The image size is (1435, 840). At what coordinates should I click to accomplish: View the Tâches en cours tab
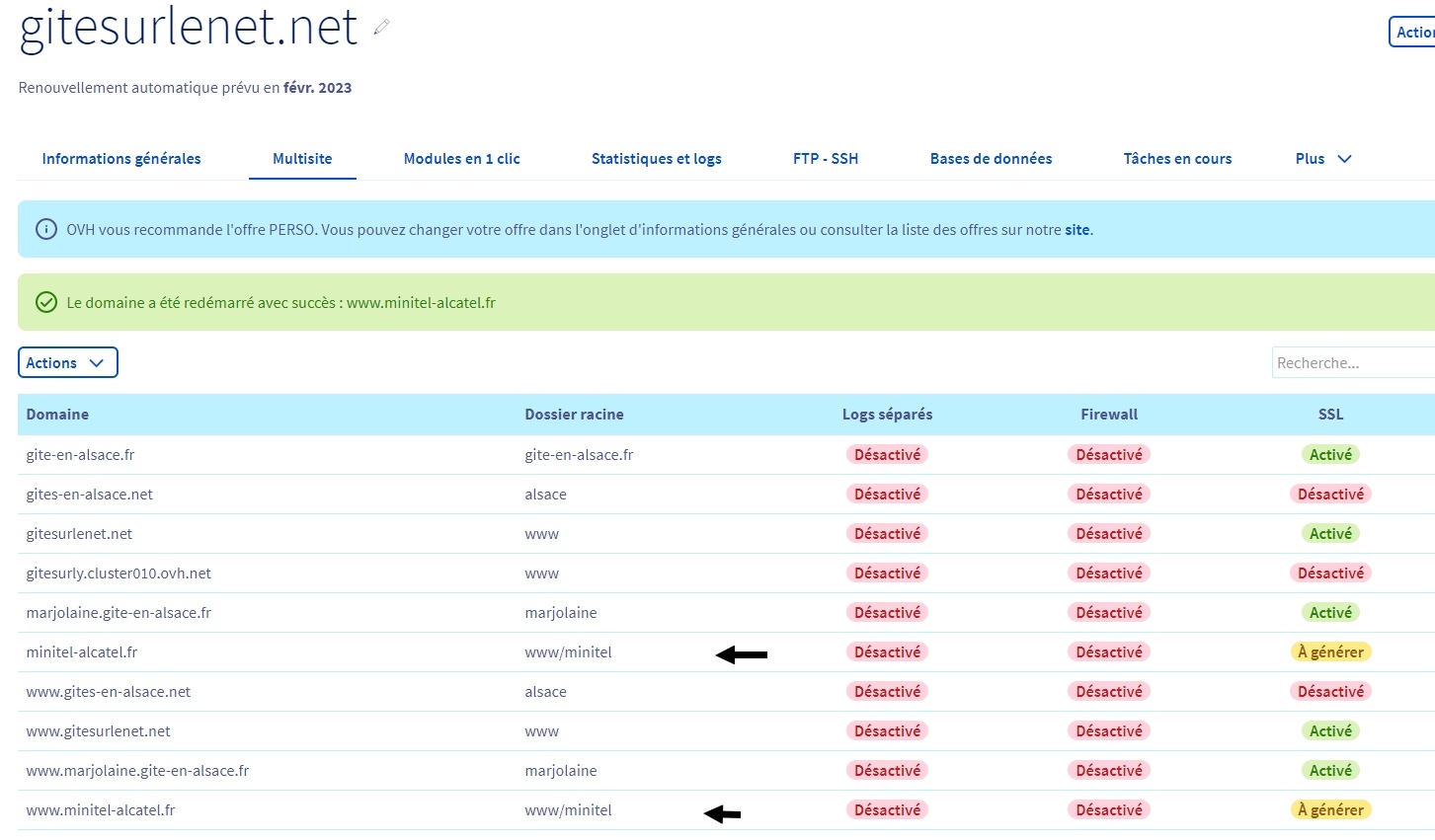(x=1177, y=159)
